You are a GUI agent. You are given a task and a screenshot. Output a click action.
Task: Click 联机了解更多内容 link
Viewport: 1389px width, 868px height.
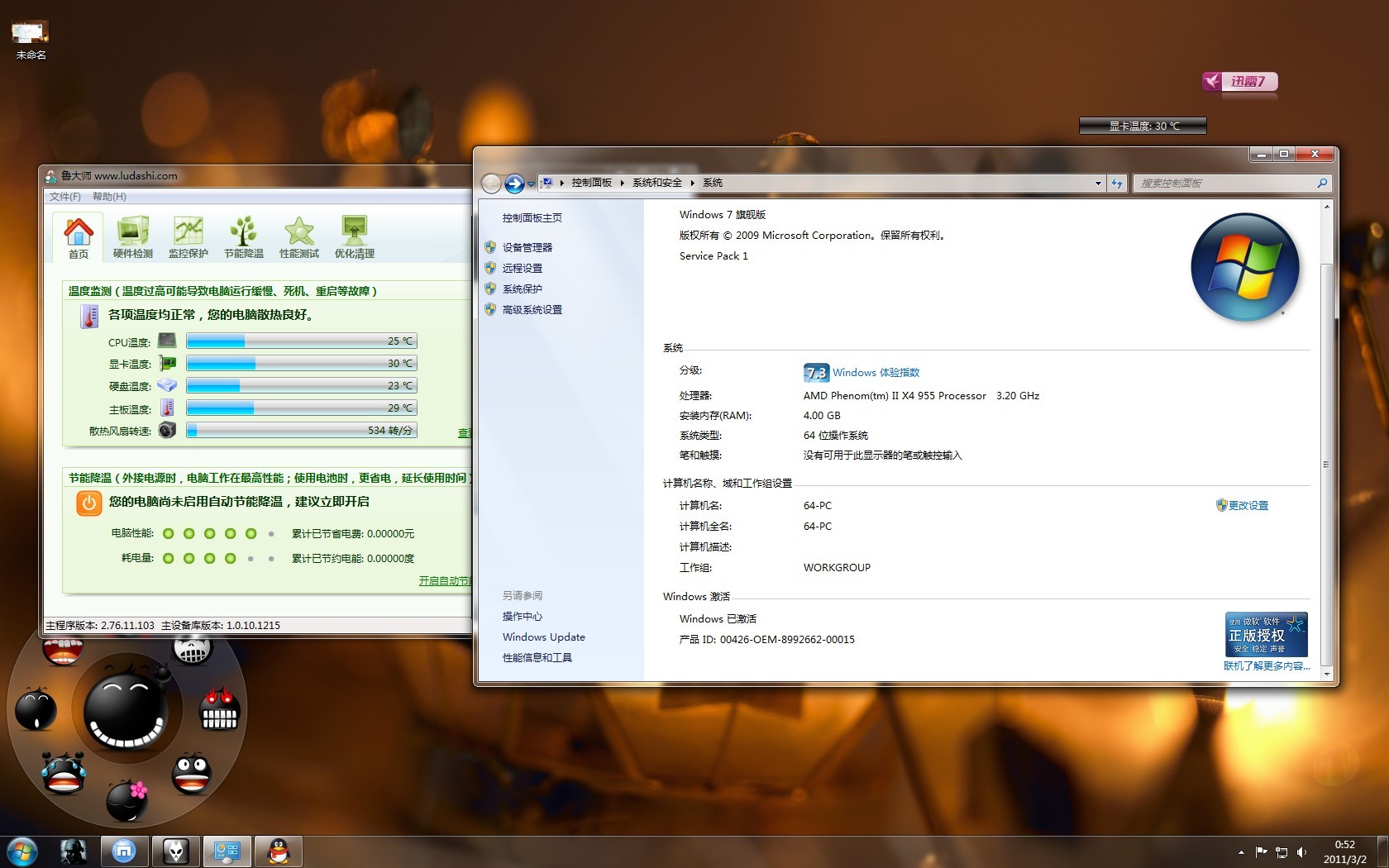[1267, 665]
